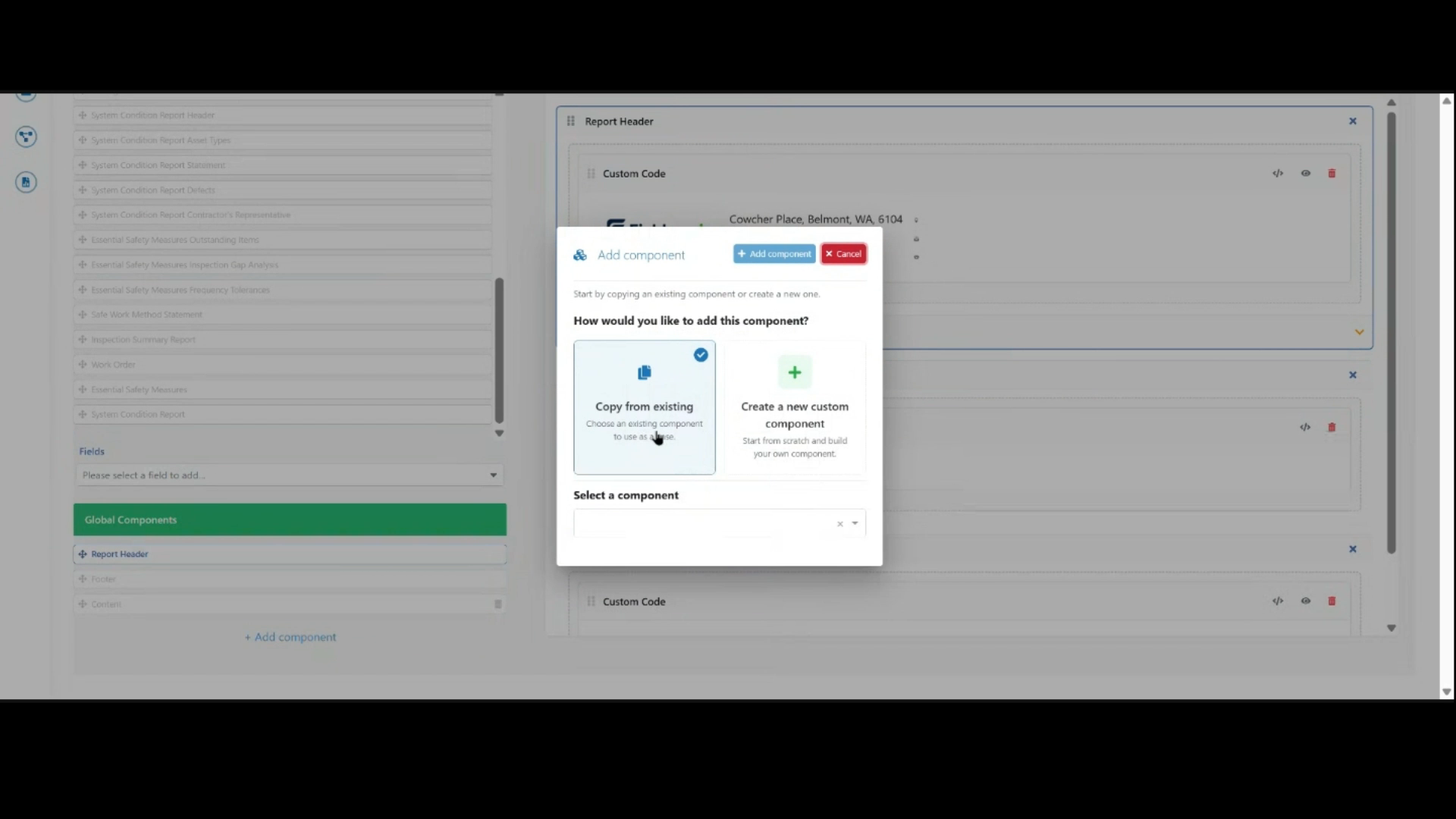Click the Global Components green header

pyautogui.click(x=290, y=520)
